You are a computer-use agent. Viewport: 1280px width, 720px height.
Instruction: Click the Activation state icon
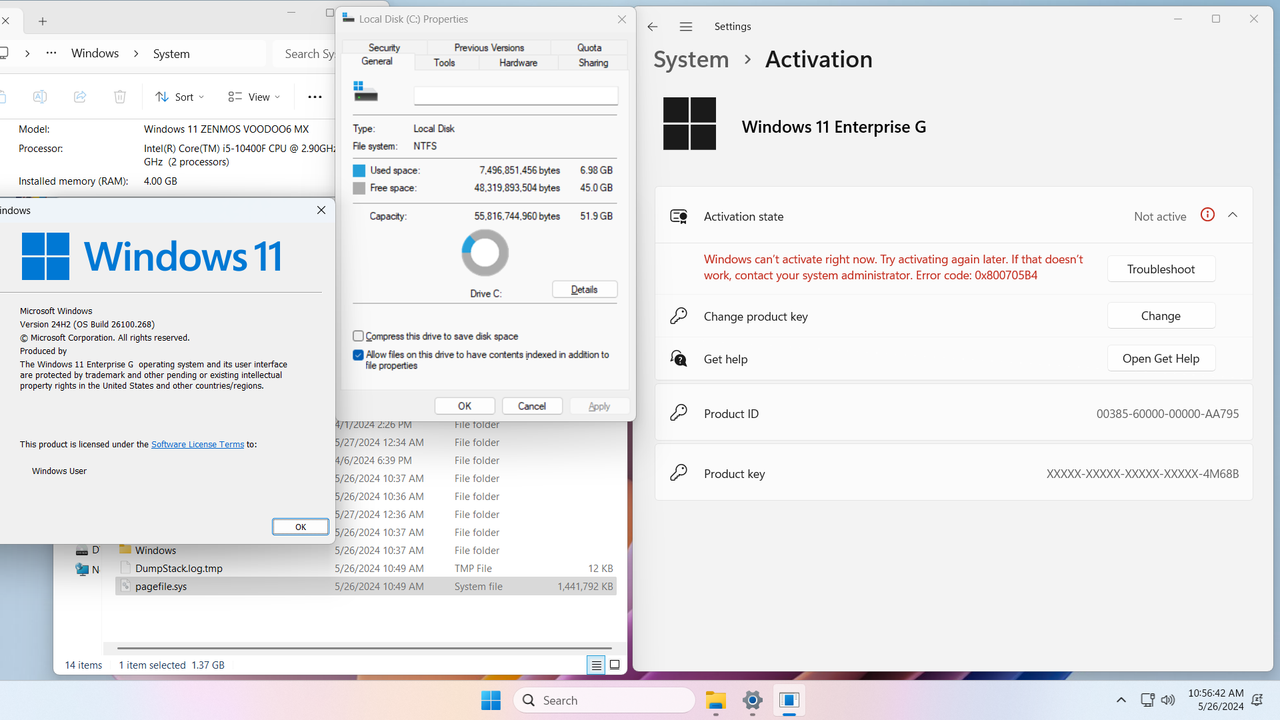[x=679, y=216]
